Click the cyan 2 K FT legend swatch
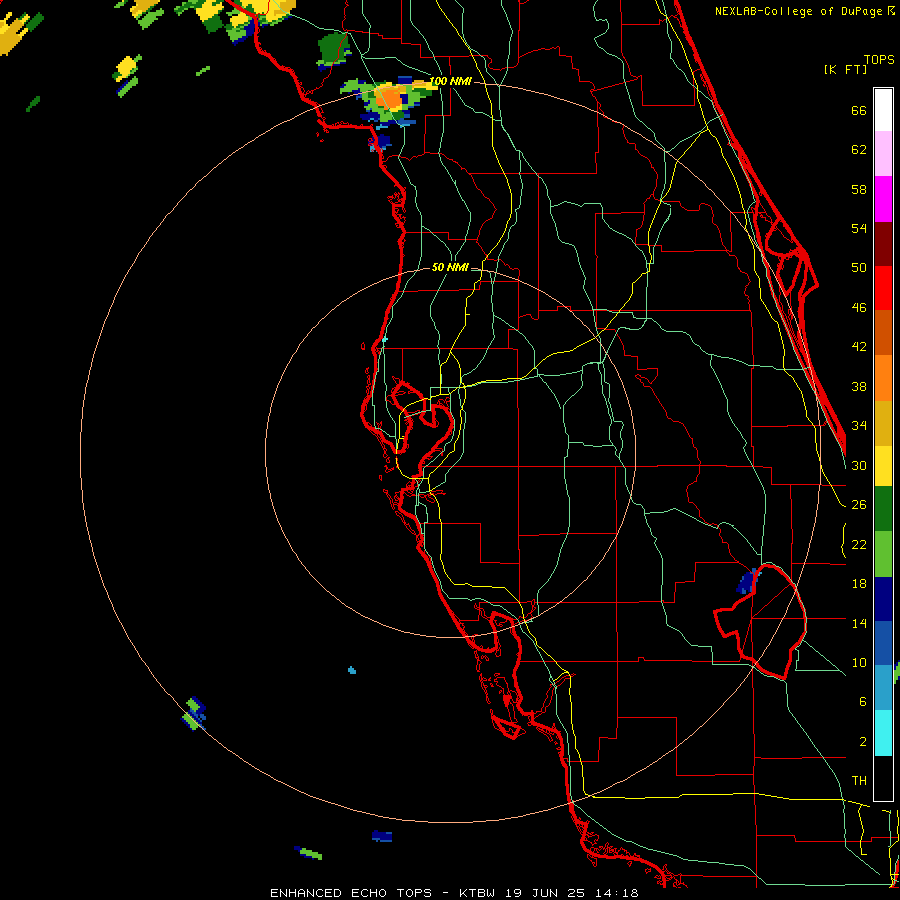Viewport: 900px width, 900px height. coord(883,733)
